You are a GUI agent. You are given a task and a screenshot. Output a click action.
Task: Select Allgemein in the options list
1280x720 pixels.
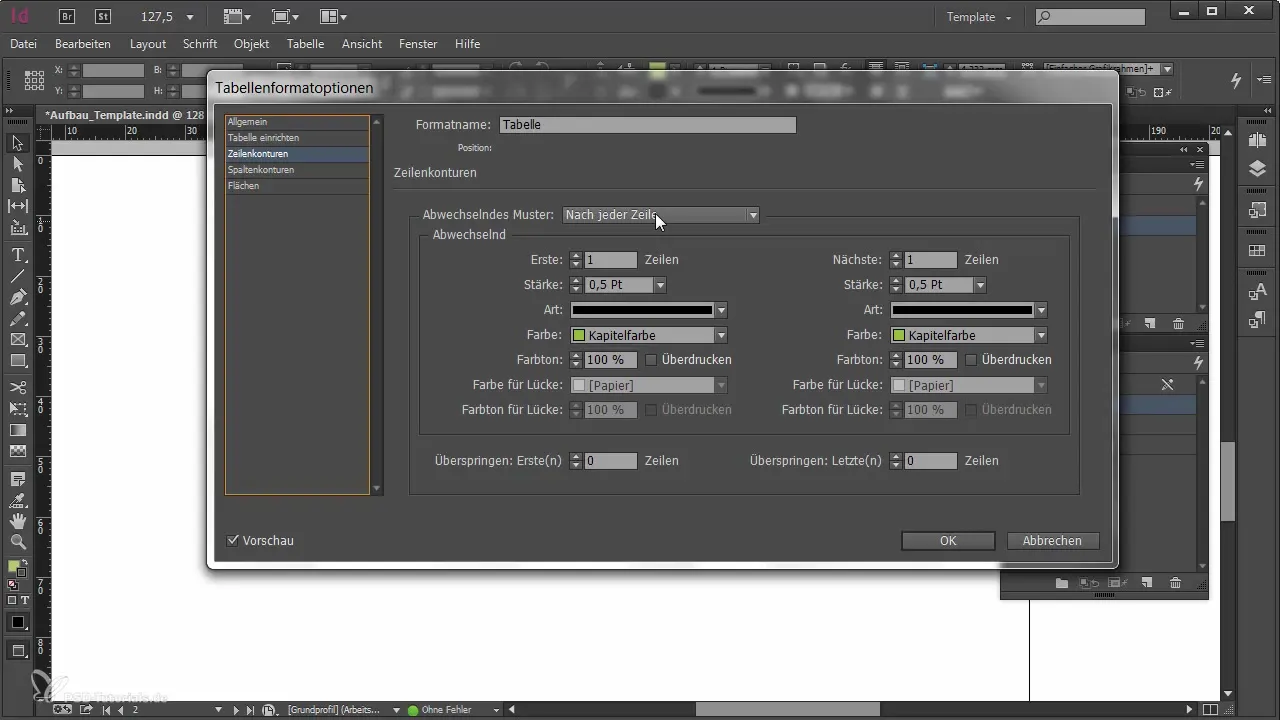(x=298, y=122)
